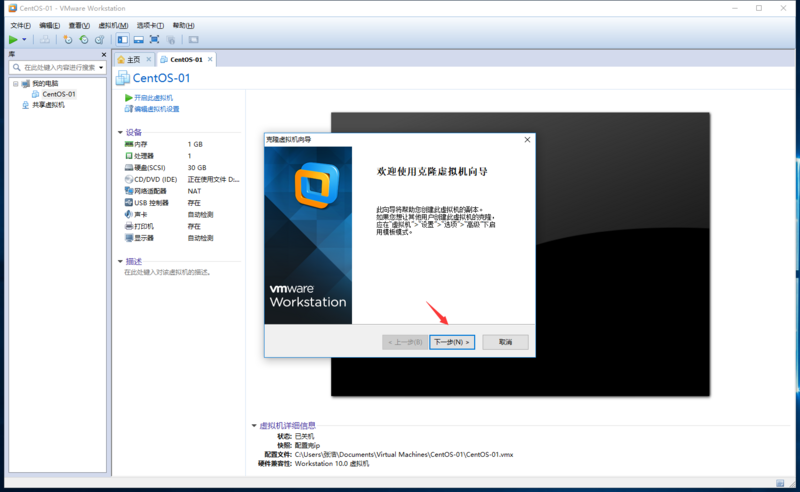Click the status bar icon at bottom right

click(780, 483)
